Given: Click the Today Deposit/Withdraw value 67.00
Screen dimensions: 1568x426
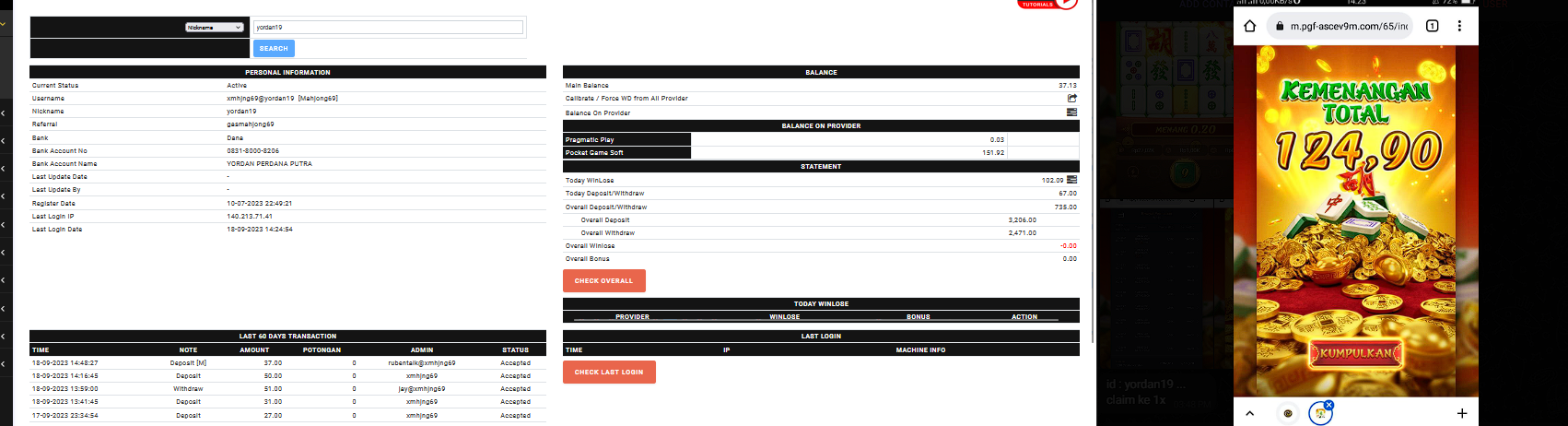Looking at the screenshot, I should point(1068,194).
